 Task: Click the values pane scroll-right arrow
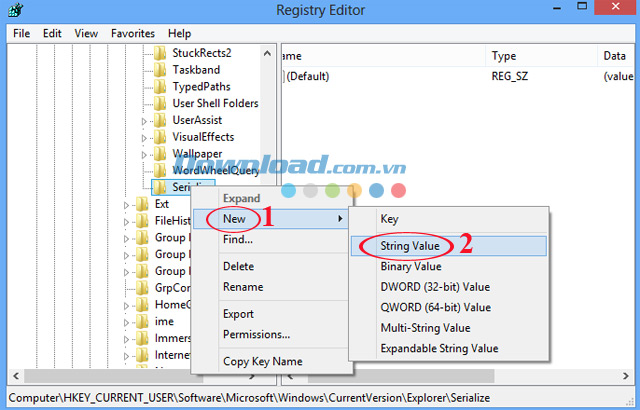pyautogui.click(x=625, y=376)
